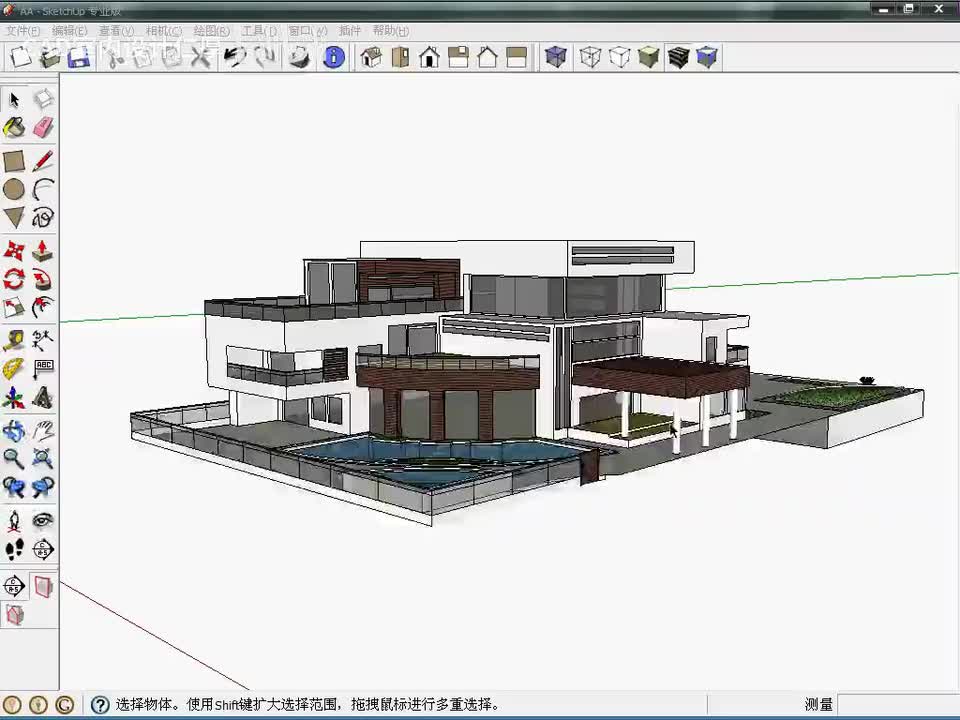Screen dimensions: 960x720
Task: Enable Shaded With Textures face style
Action: click(x=678, y=58)
